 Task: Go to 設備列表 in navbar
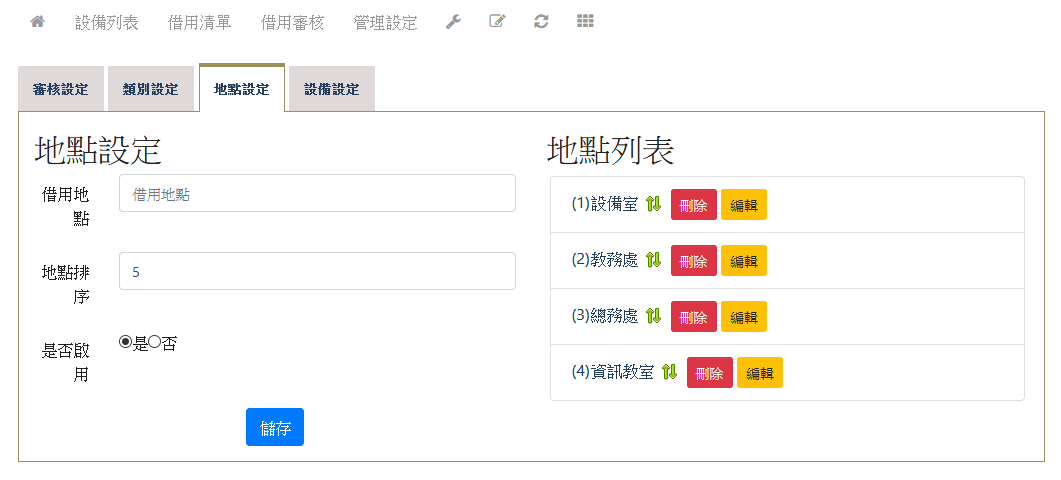click(107, 22)
